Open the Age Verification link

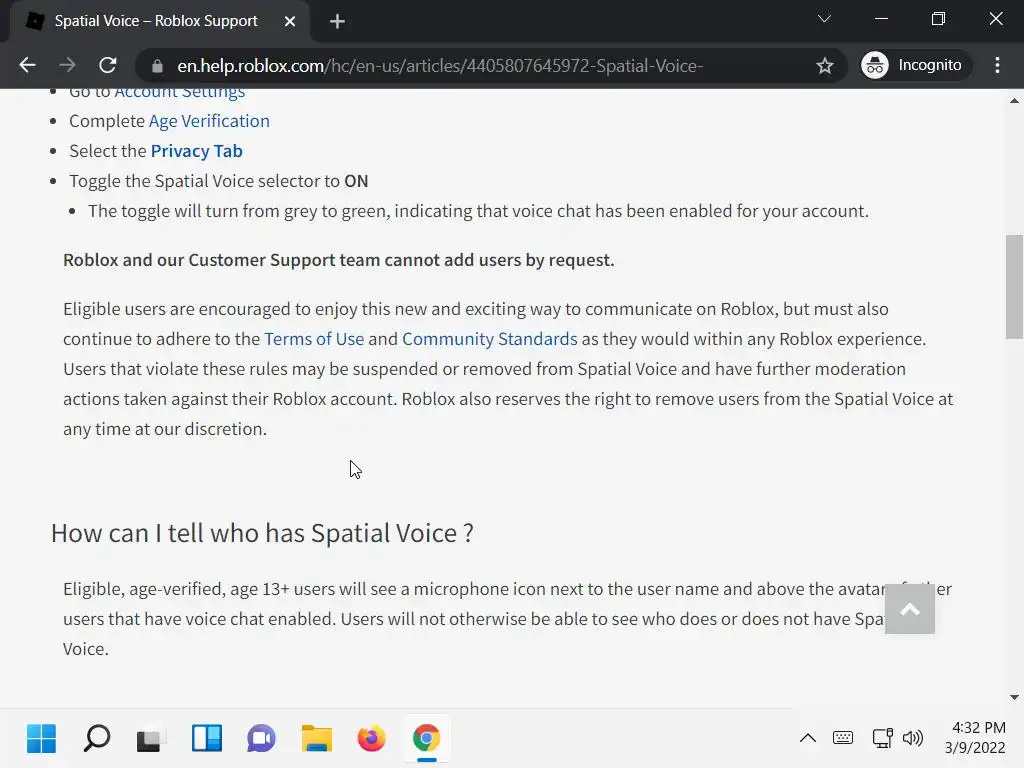[x=209, y=121]
